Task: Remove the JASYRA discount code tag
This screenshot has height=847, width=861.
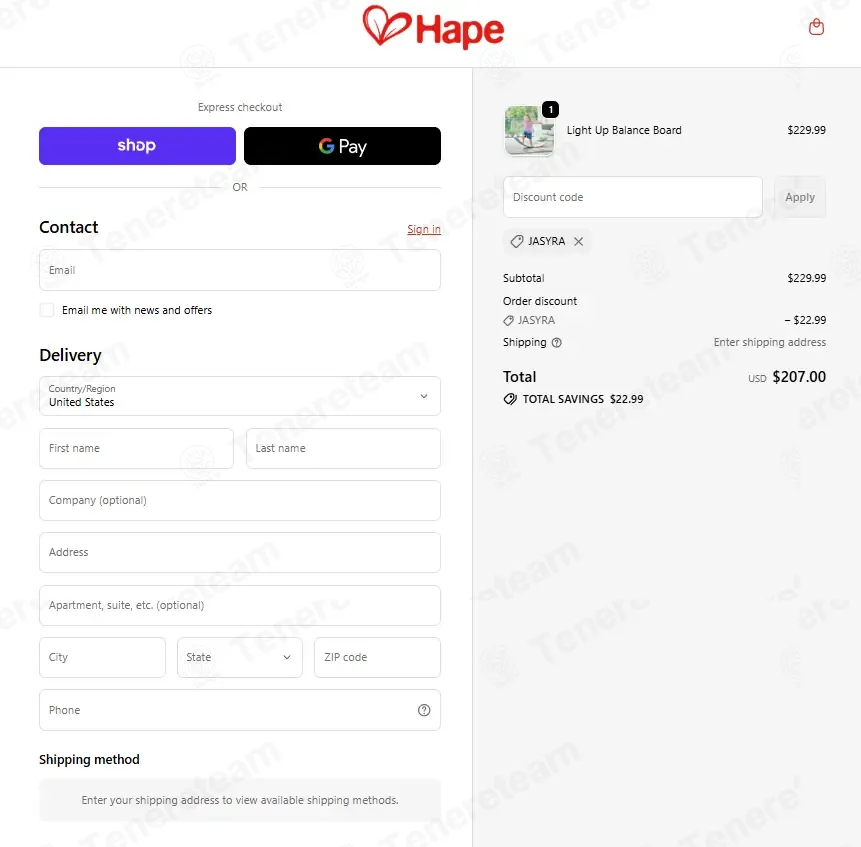Action: 579,242
